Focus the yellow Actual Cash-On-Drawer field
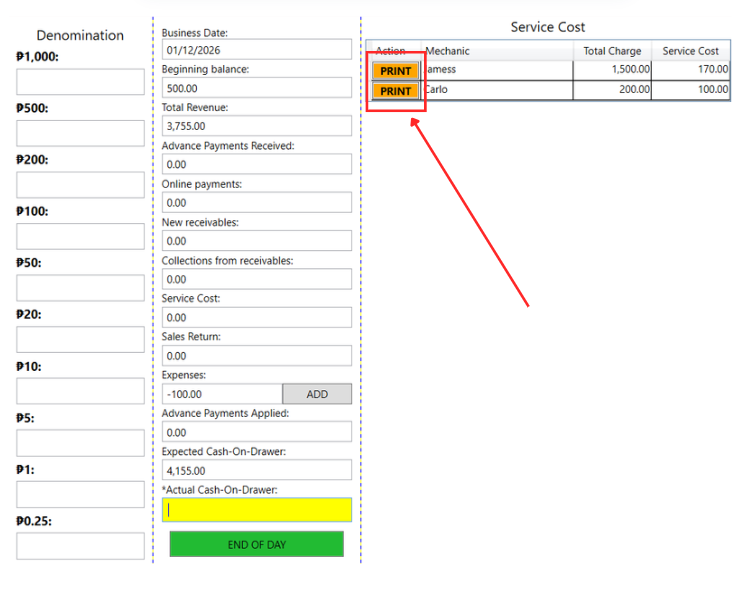Image resolution: width=756 pixels, height=592 pixels. 256,509
